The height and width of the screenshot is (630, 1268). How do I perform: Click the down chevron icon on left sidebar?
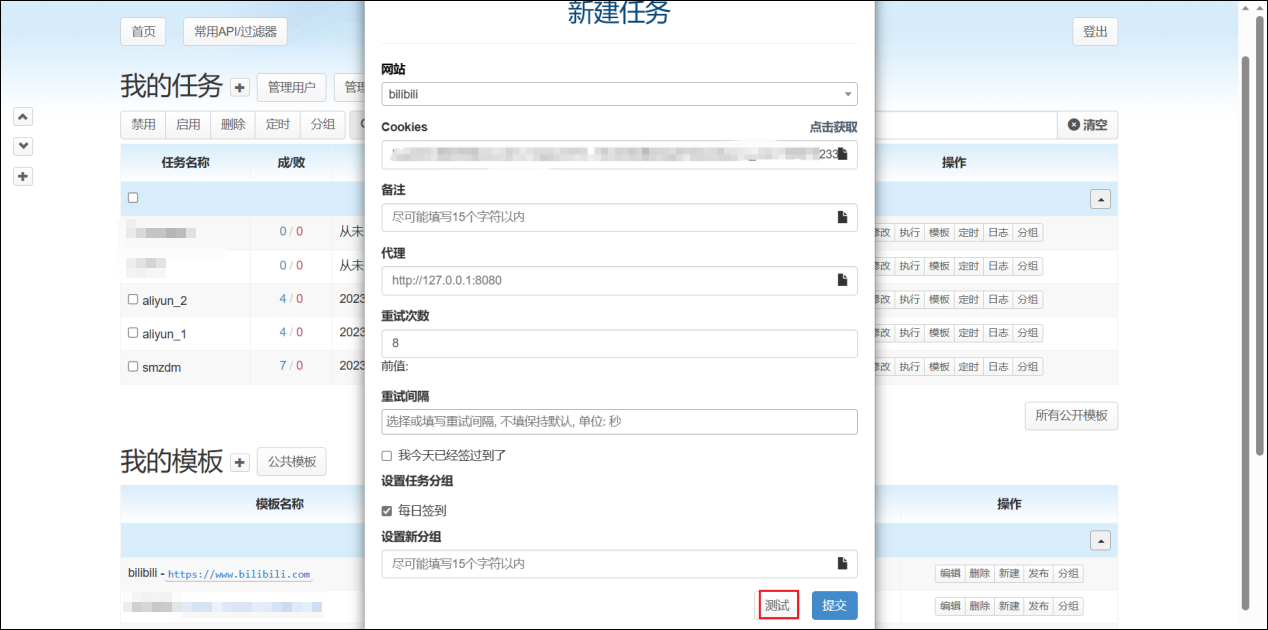(x=24, y=146)
